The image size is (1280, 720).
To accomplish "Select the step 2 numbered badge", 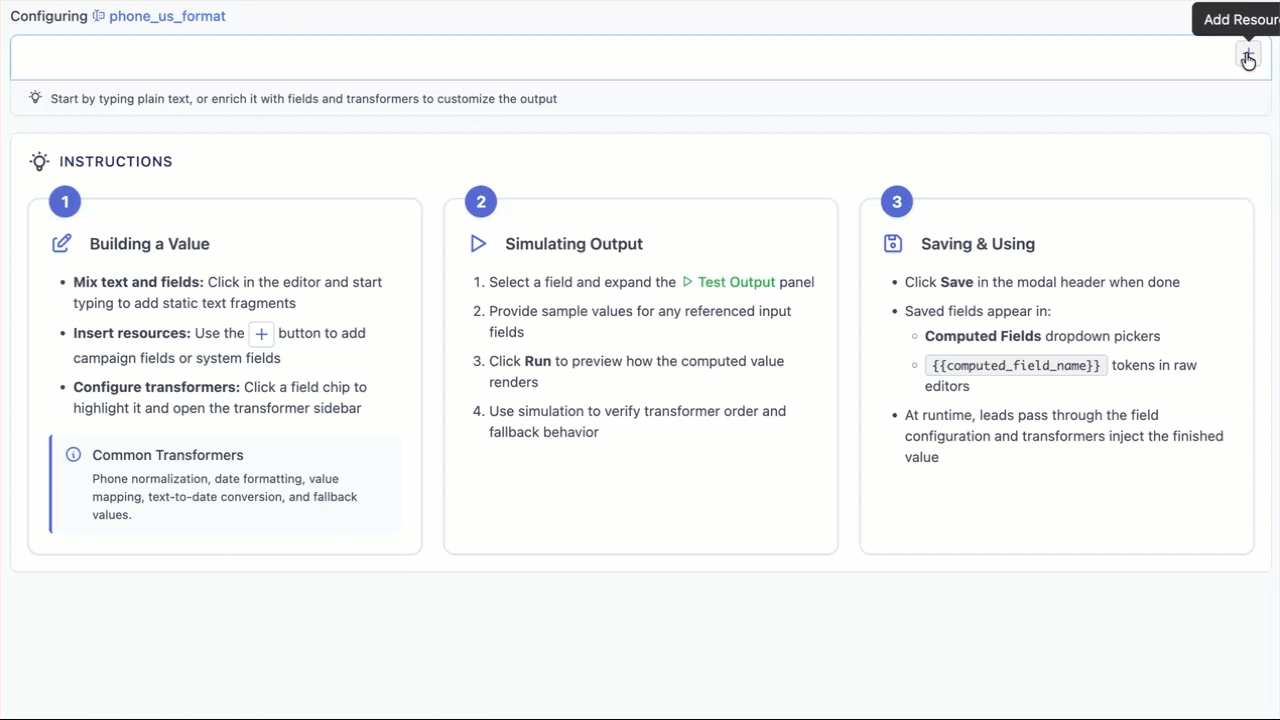I will (481, 202).
